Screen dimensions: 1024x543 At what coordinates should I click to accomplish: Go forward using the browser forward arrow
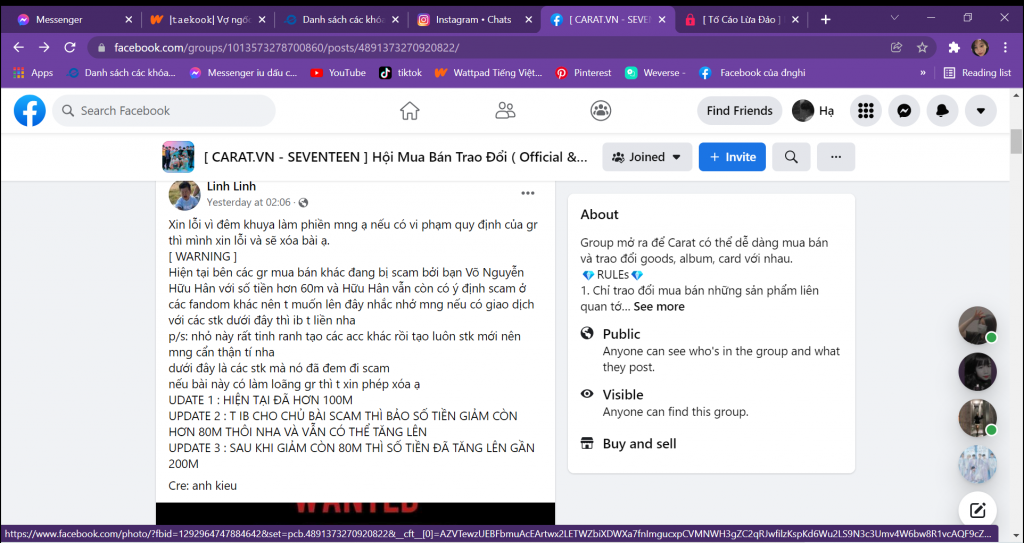click(44, 47)
